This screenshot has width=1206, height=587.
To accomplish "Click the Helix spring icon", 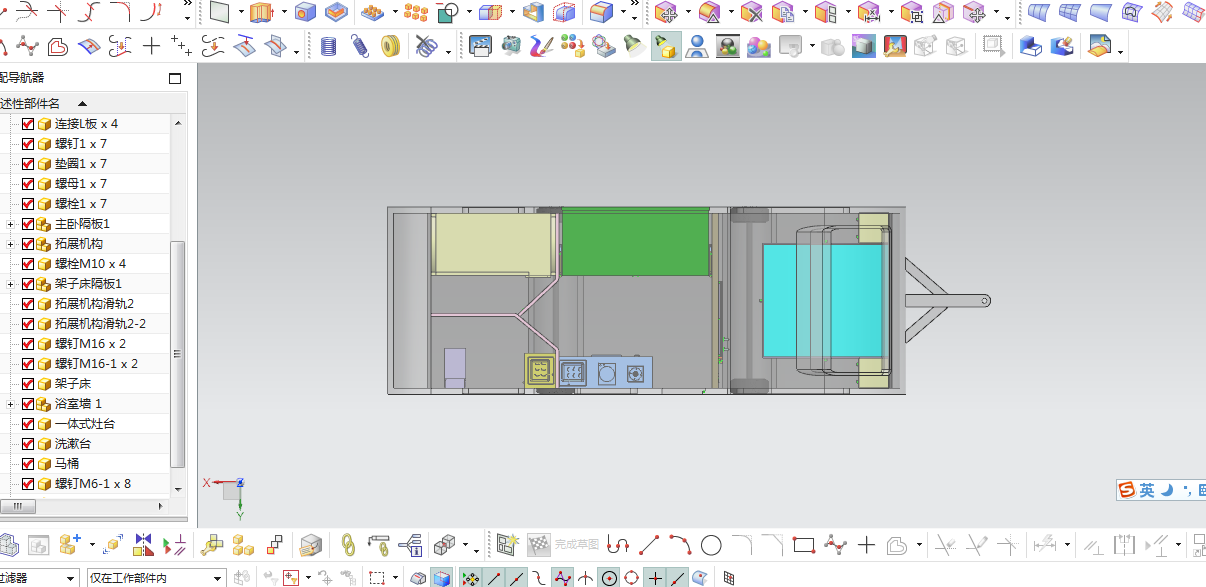I will 329,46.
